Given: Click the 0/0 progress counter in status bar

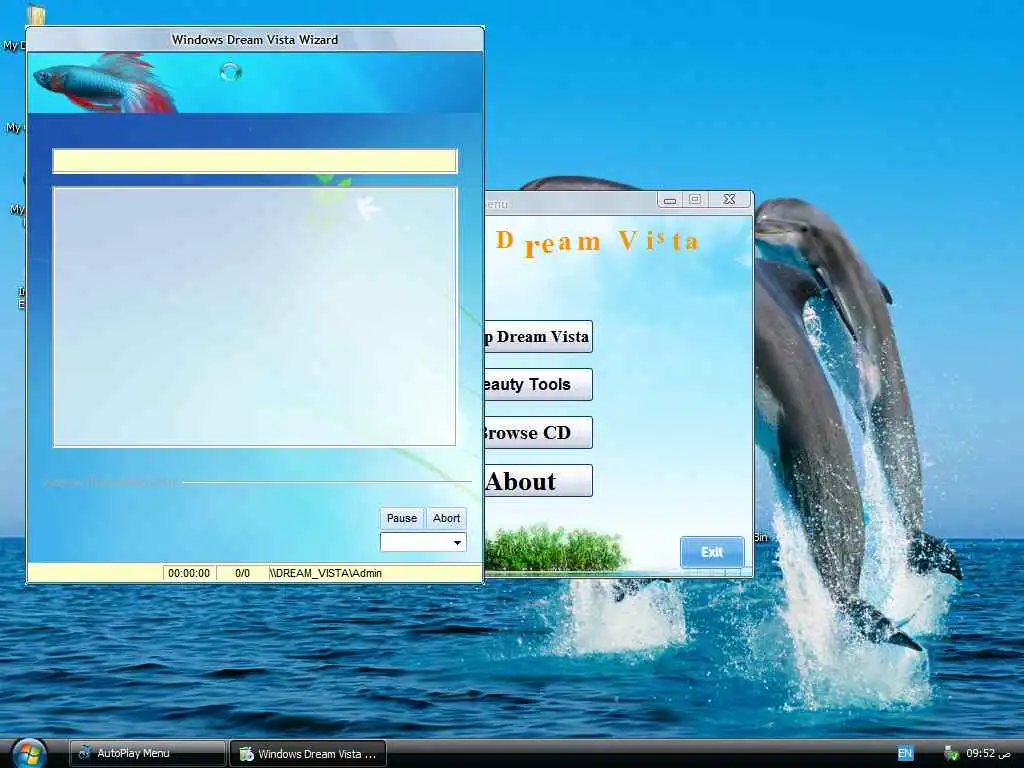Looking at the screenshot, I should pos(242,573).
